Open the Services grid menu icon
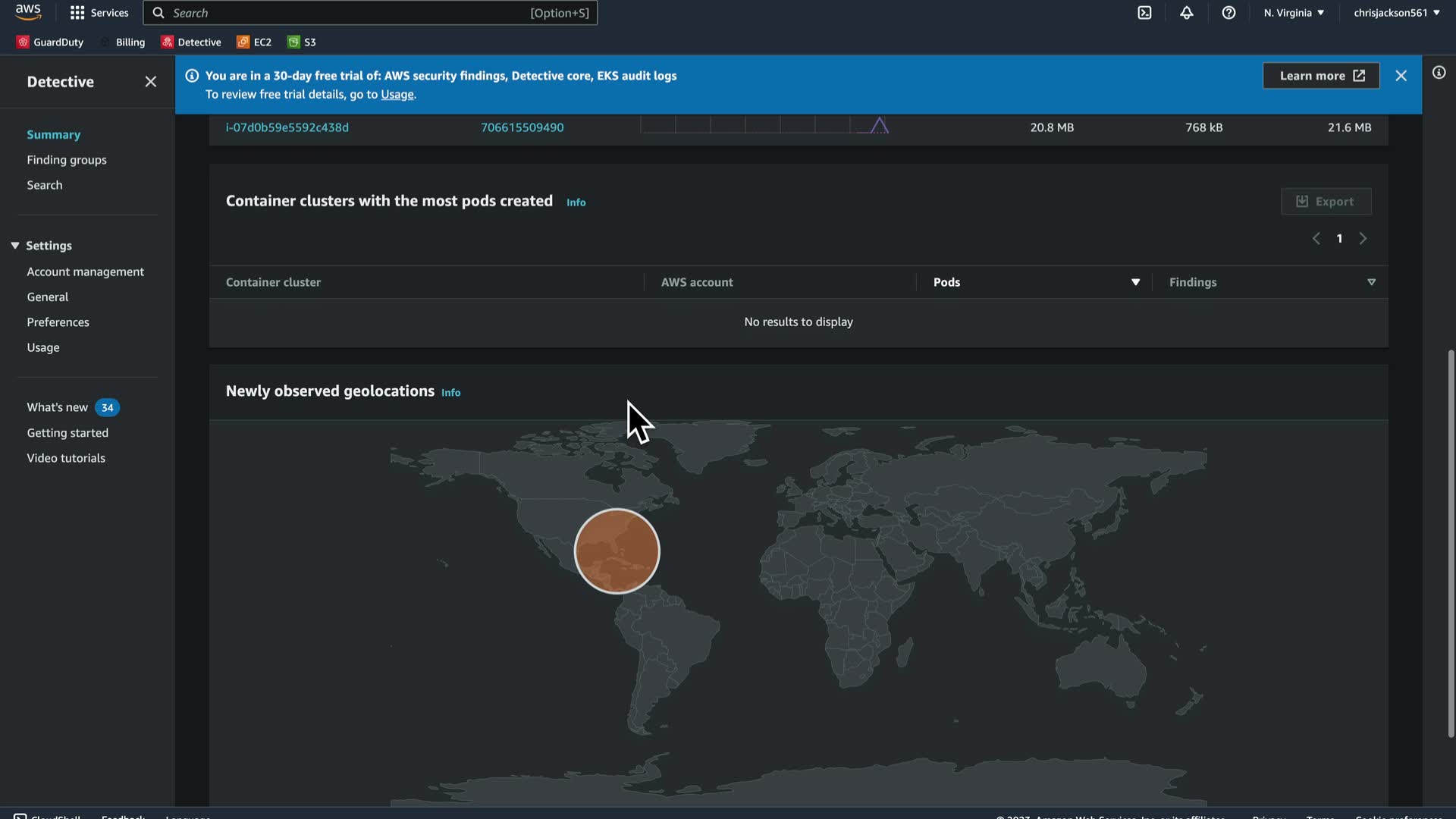Screen dimensions: 1456x819 (77, 13)
